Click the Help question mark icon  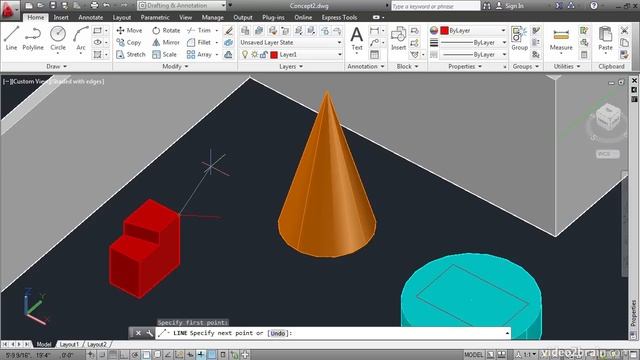click(x=594, y=6)
